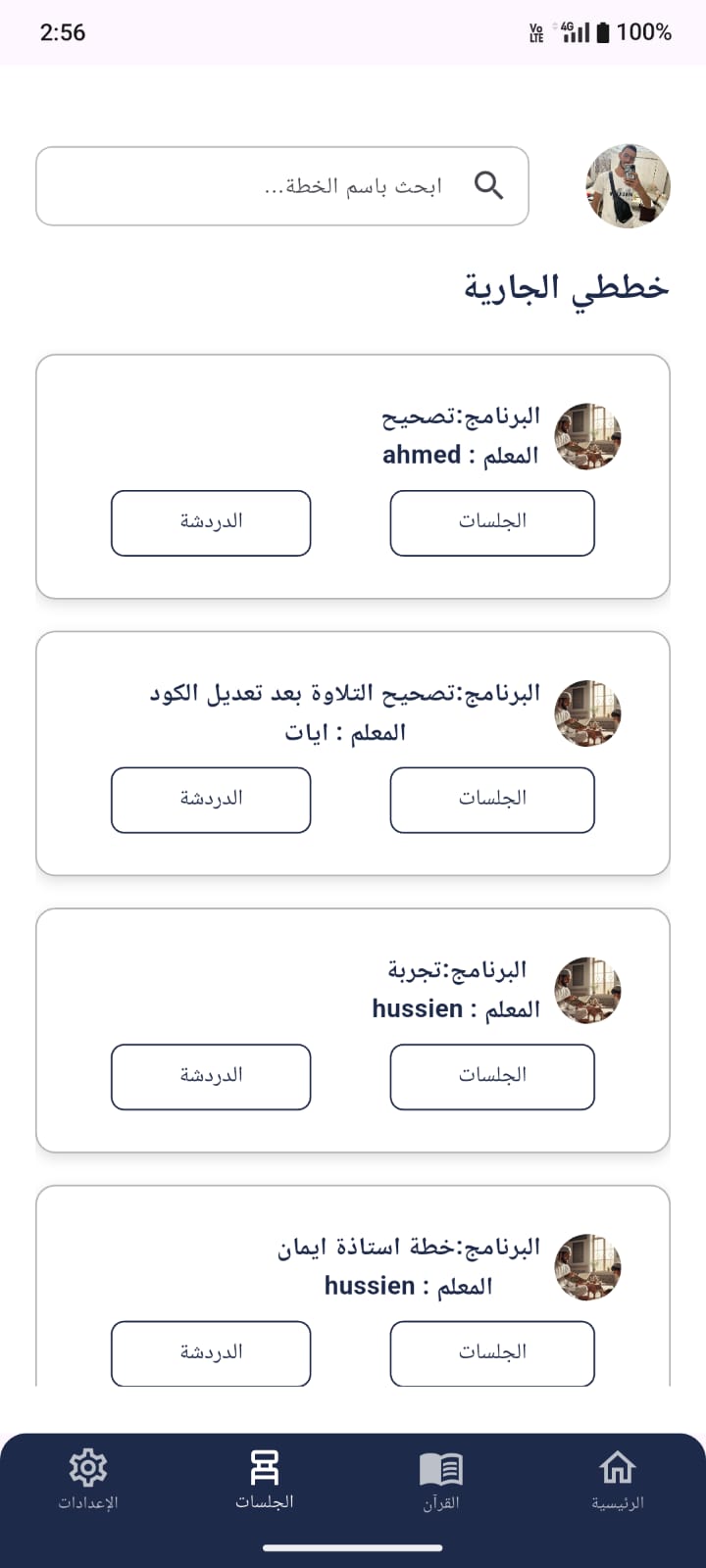Tap the avatar of the تصحيح التلاوة plan
The width and height of the screenshot is (706, 1568).
click(x=587, y=713)
